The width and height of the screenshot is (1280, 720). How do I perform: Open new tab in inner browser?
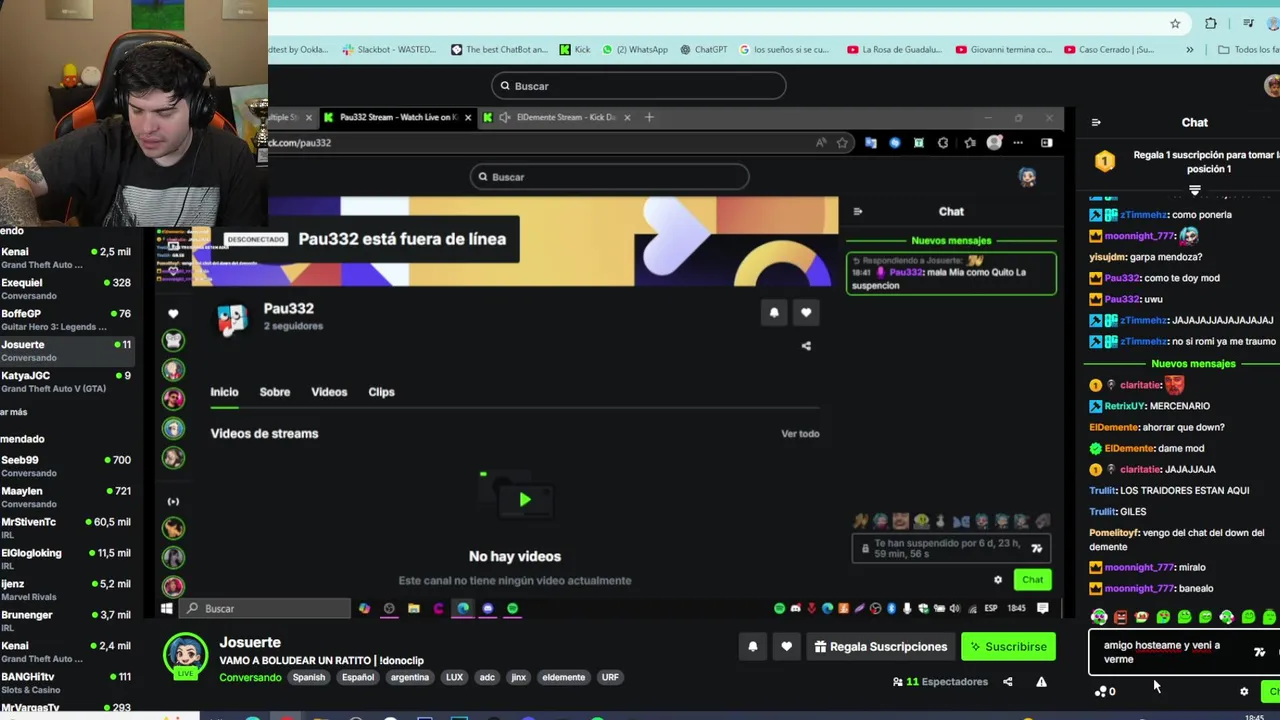[649, 117]
